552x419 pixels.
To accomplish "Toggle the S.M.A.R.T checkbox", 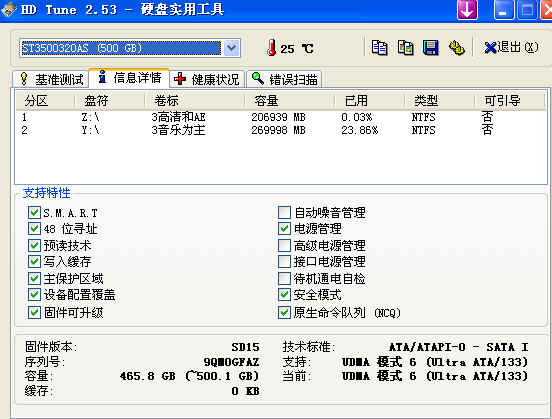I will [x=34, y=213].
